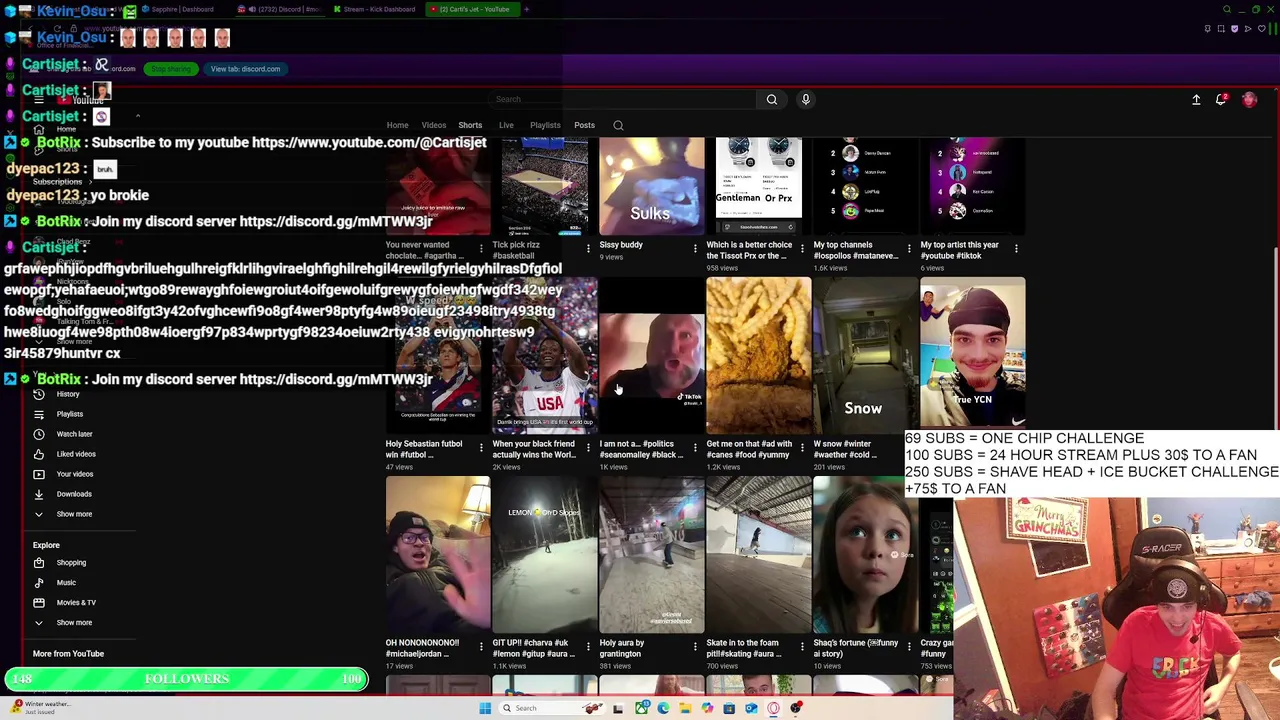This screenshot has width=1280, height=720.
Task: Click the Shopping bag icon
Action: [39, 563]
